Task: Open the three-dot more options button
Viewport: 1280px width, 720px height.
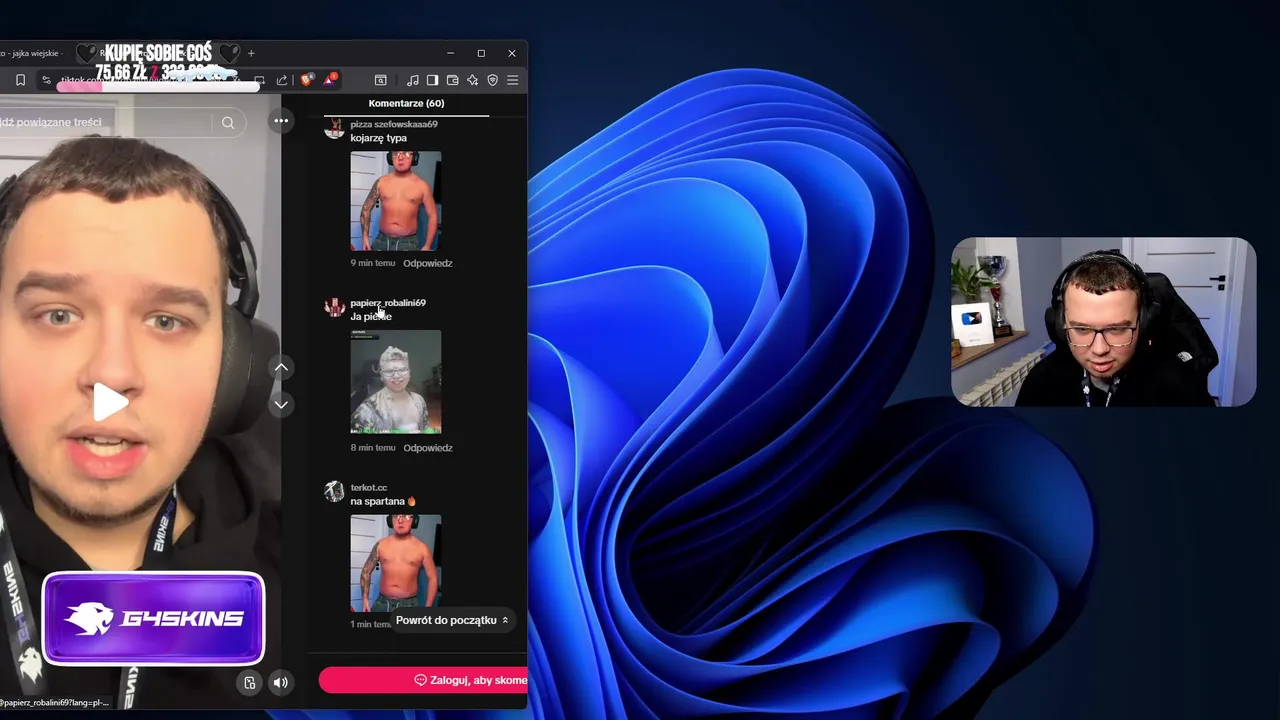Action: click(x=281, y=121)
